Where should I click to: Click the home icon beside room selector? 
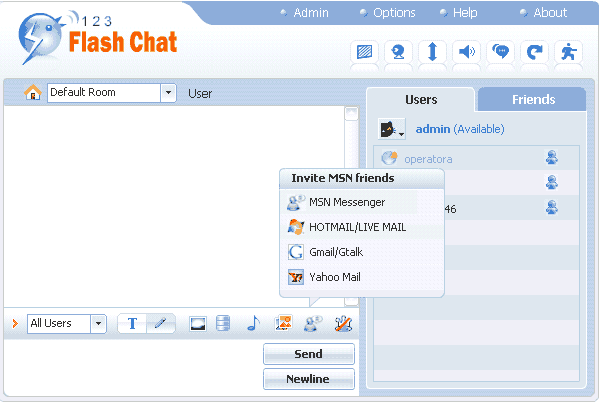(33, 93)
